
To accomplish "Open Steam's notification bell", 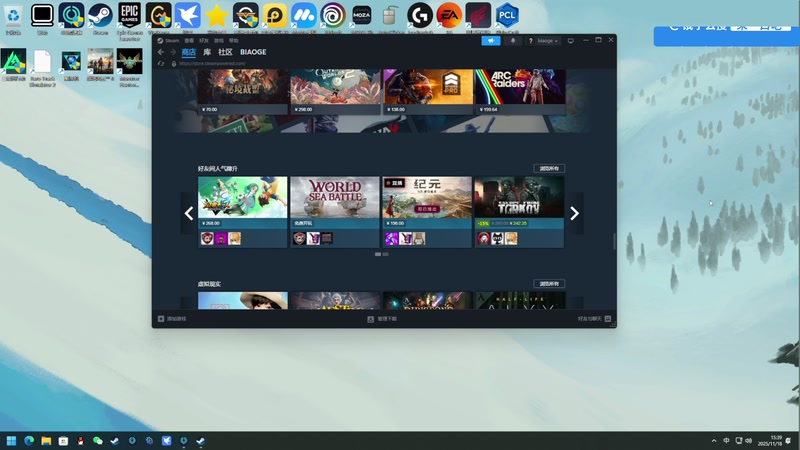I will [513, 40].
